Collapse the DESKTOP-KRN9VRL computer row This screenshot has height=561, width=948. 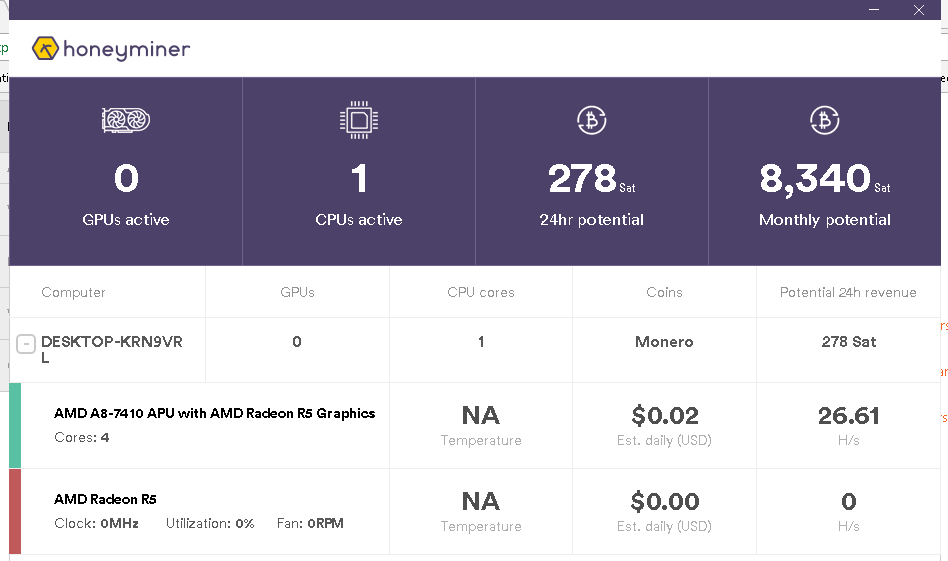click(x=25, y=344)
